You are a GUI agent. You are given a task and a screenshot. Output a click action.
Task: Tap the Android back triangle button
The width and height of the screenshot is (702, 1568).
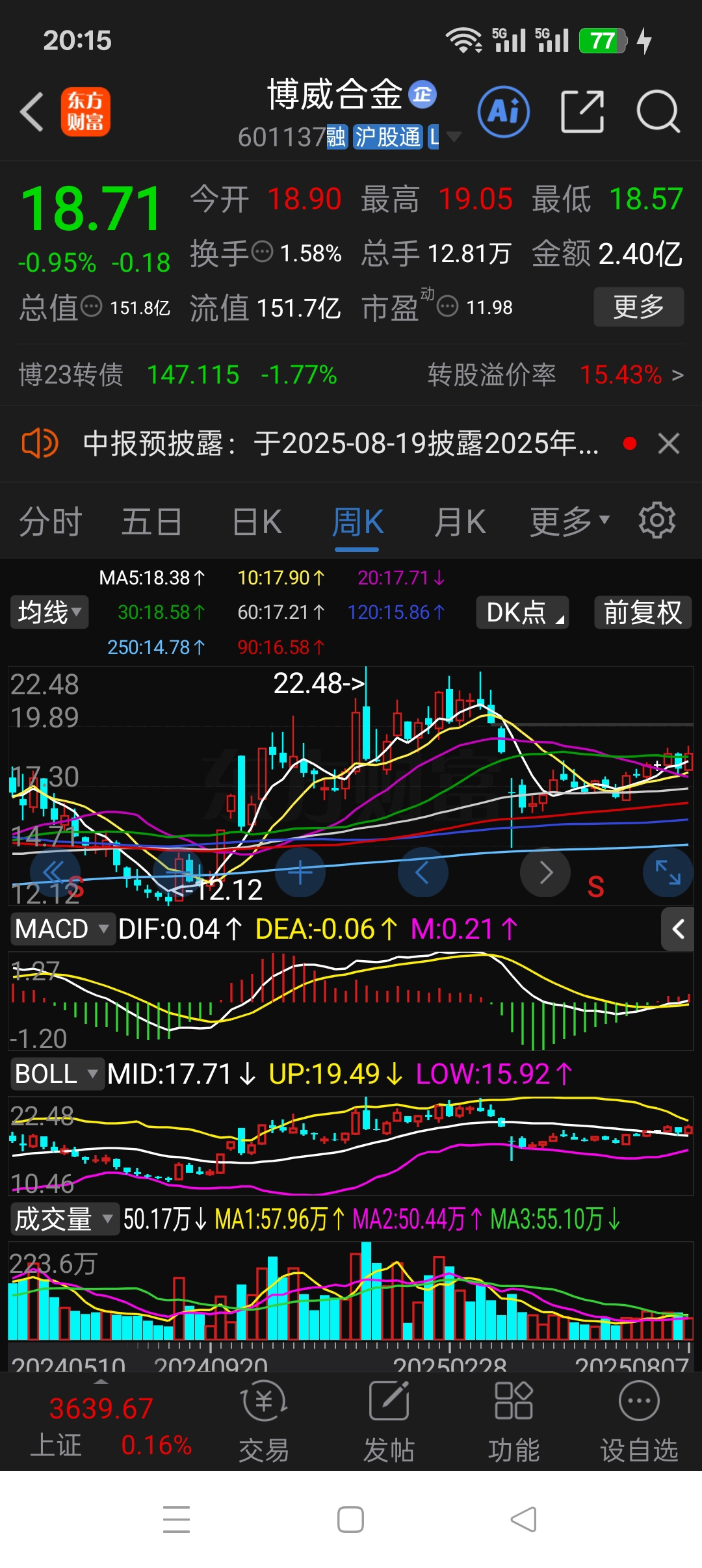(x=524, y=1519)
